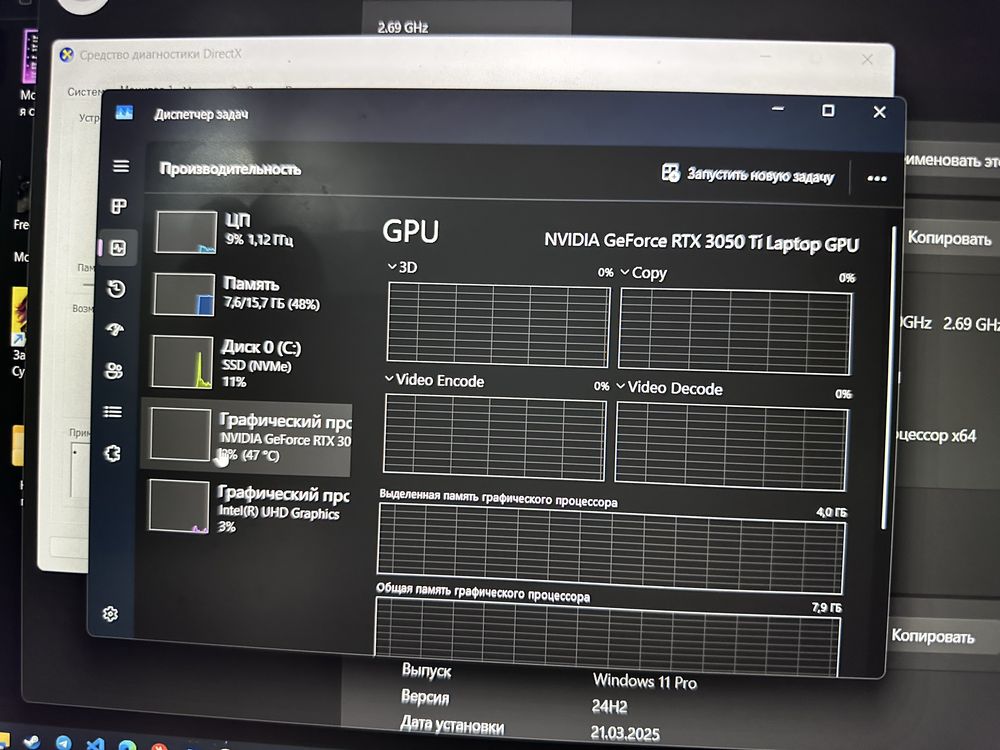1000x750 pixels.
Task: Click the 7,9 ГБ shared memory value
Action: (x=827, y=607)
